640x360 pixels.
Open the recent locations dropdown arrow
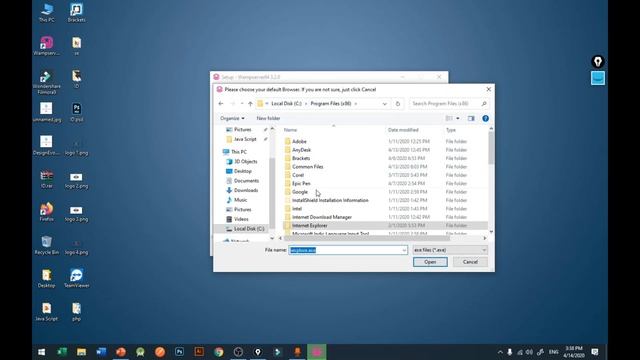point(242,104)
